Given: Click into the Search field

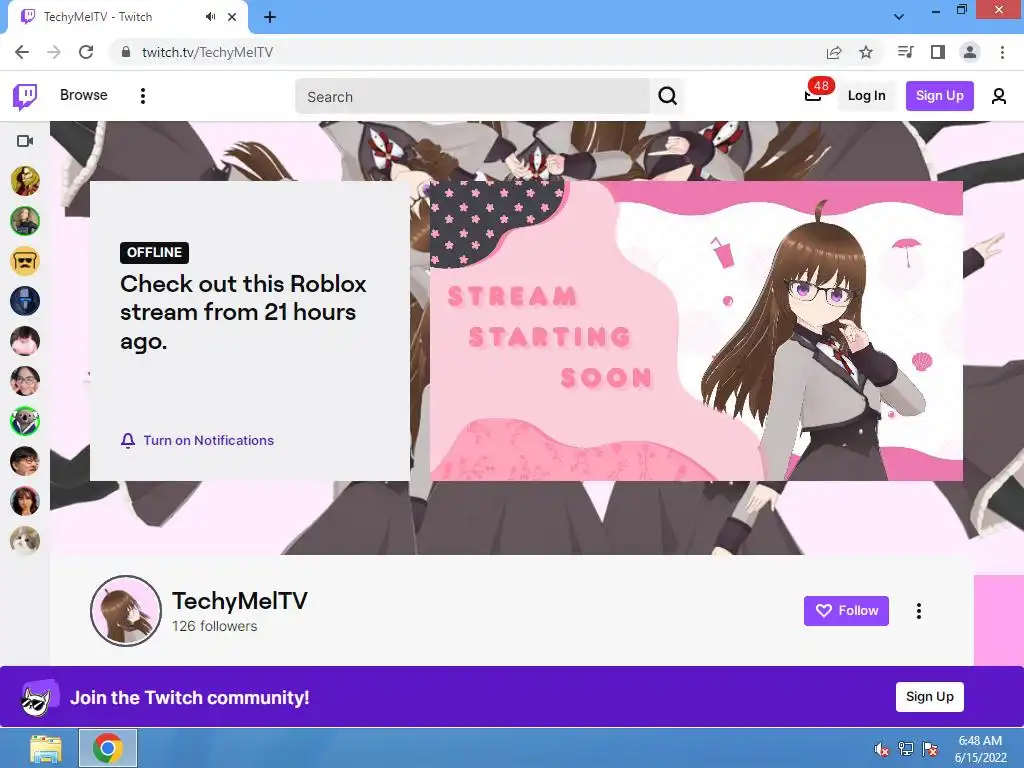Looking at the screenshot, I should [472, 97].
